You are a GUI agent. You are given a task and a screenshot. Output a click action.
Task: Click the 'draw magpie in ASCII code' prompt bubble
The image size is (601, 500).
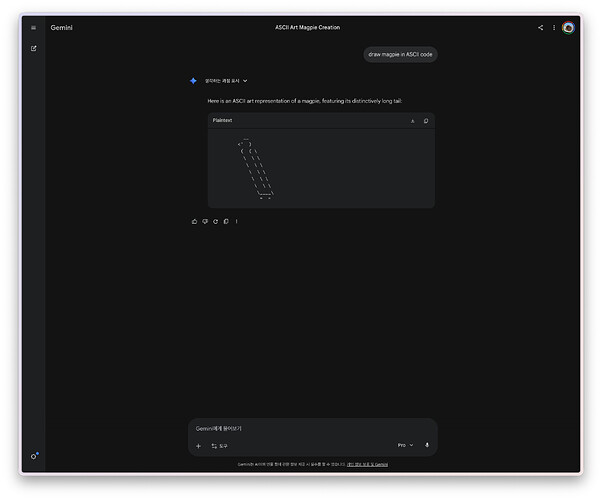400,54
